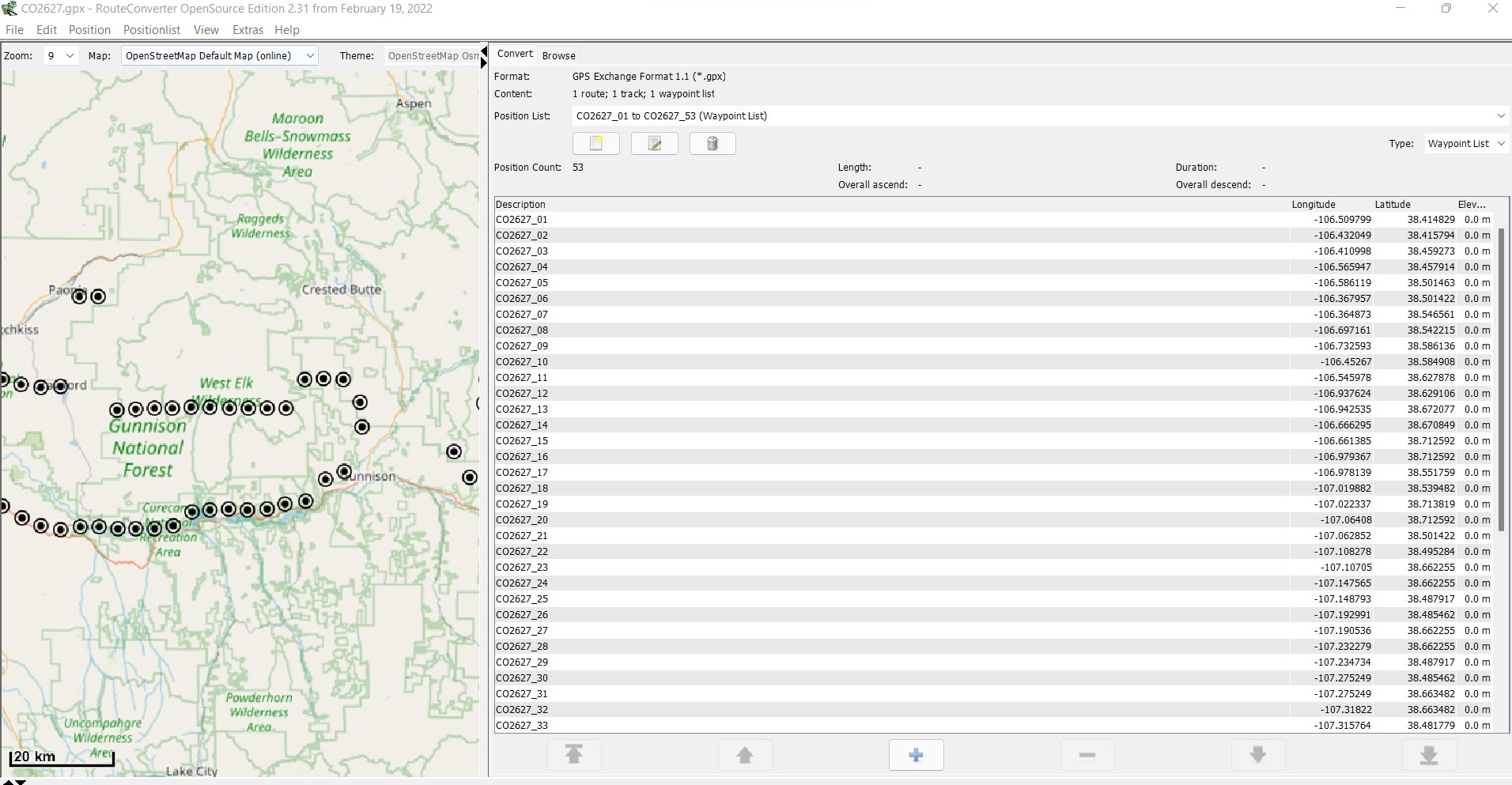
Task: Open the Zoom level dropdown
Action: coord(60,55)
